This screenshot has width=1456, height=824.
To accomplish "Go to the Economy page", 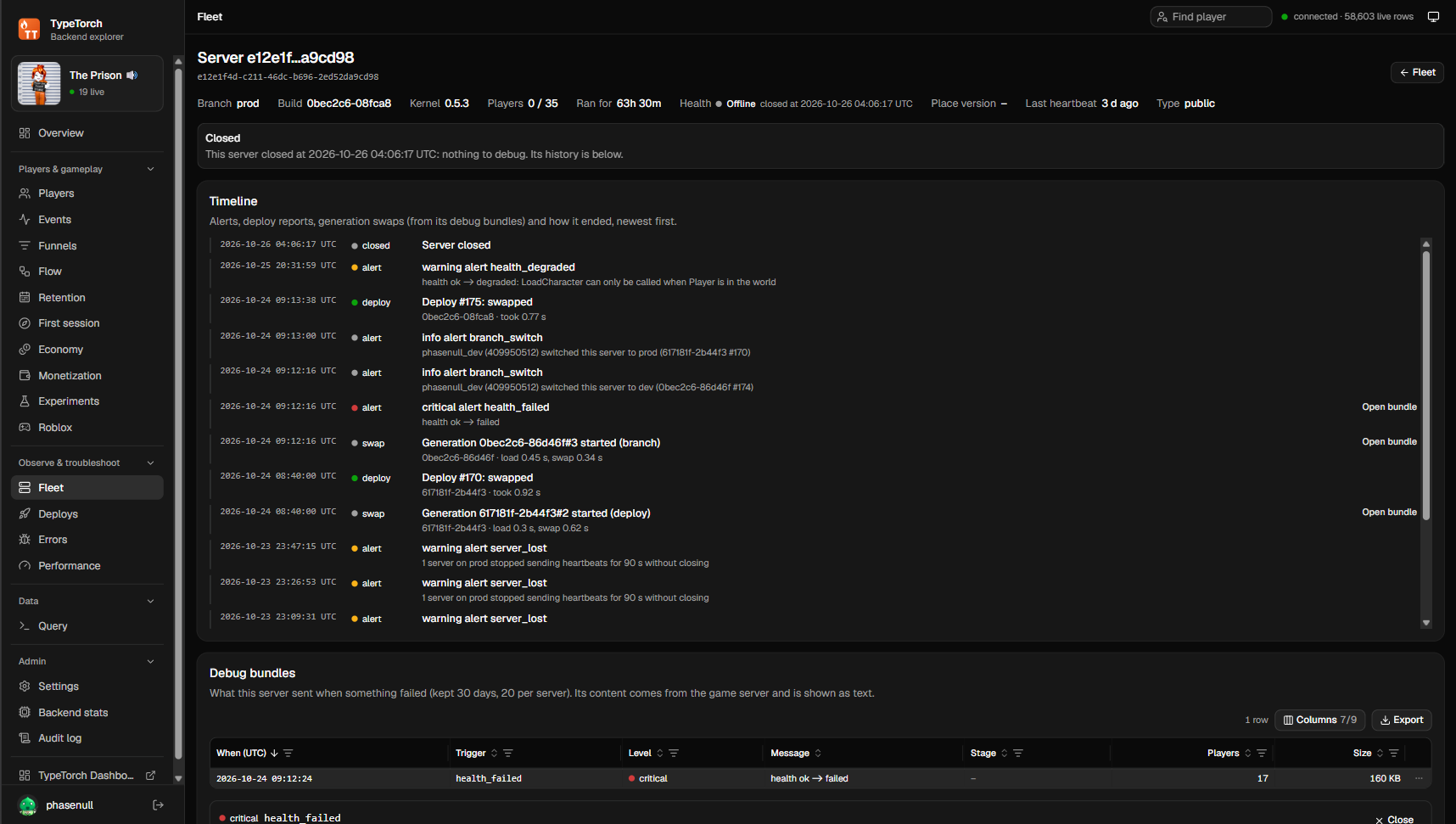I will click(x=87, y=350).
